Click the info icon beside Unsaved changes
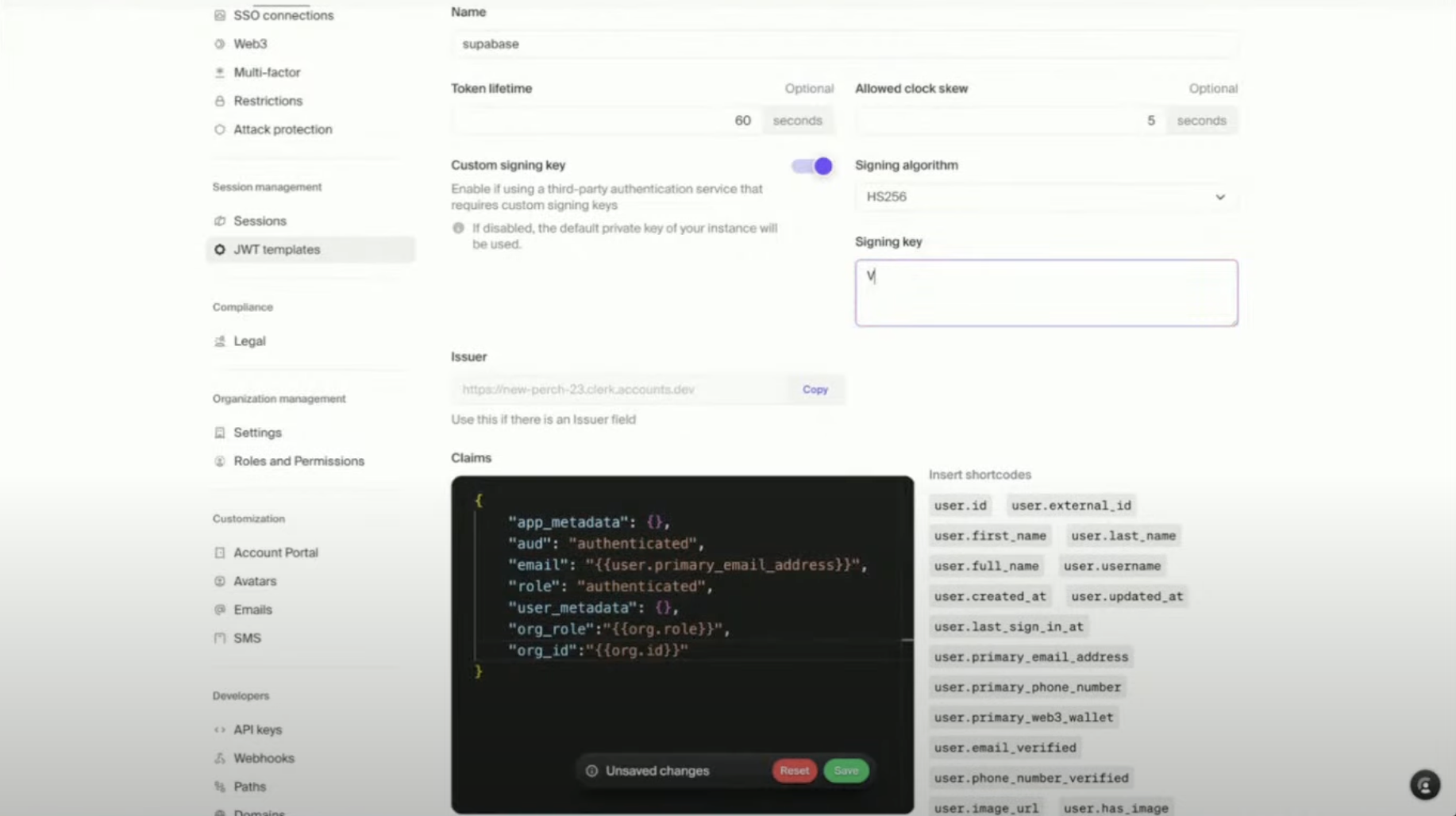This screenshot has height=816, width=1456. (591, 771)
